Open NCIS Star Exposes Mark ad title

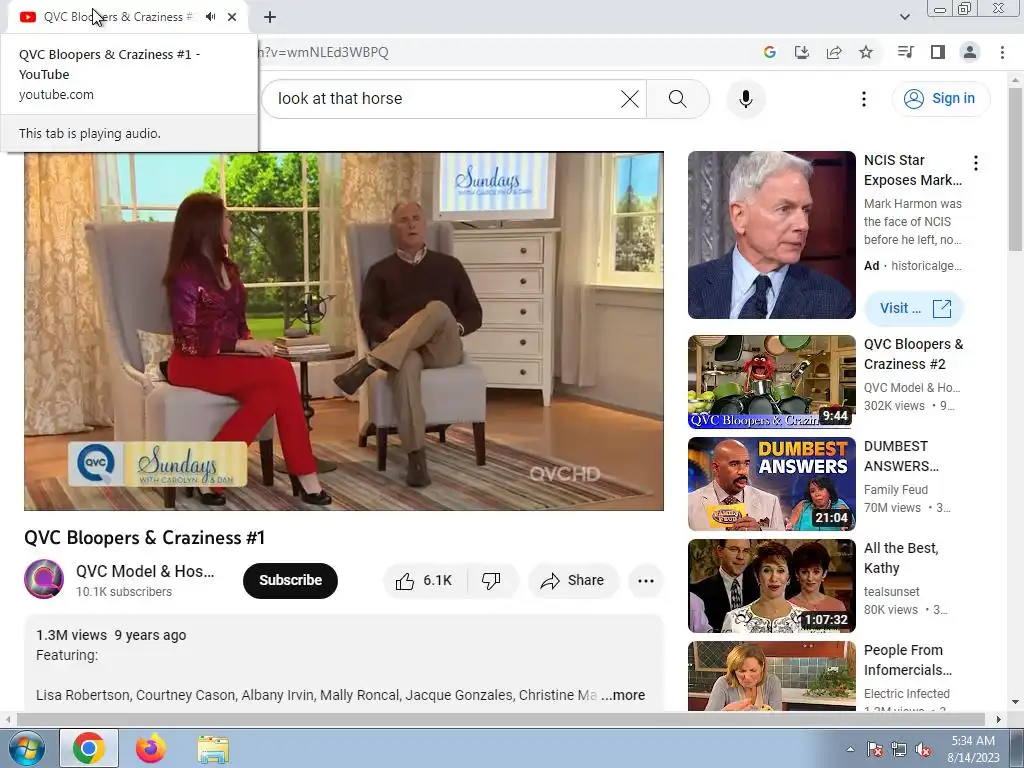[912, 170]
